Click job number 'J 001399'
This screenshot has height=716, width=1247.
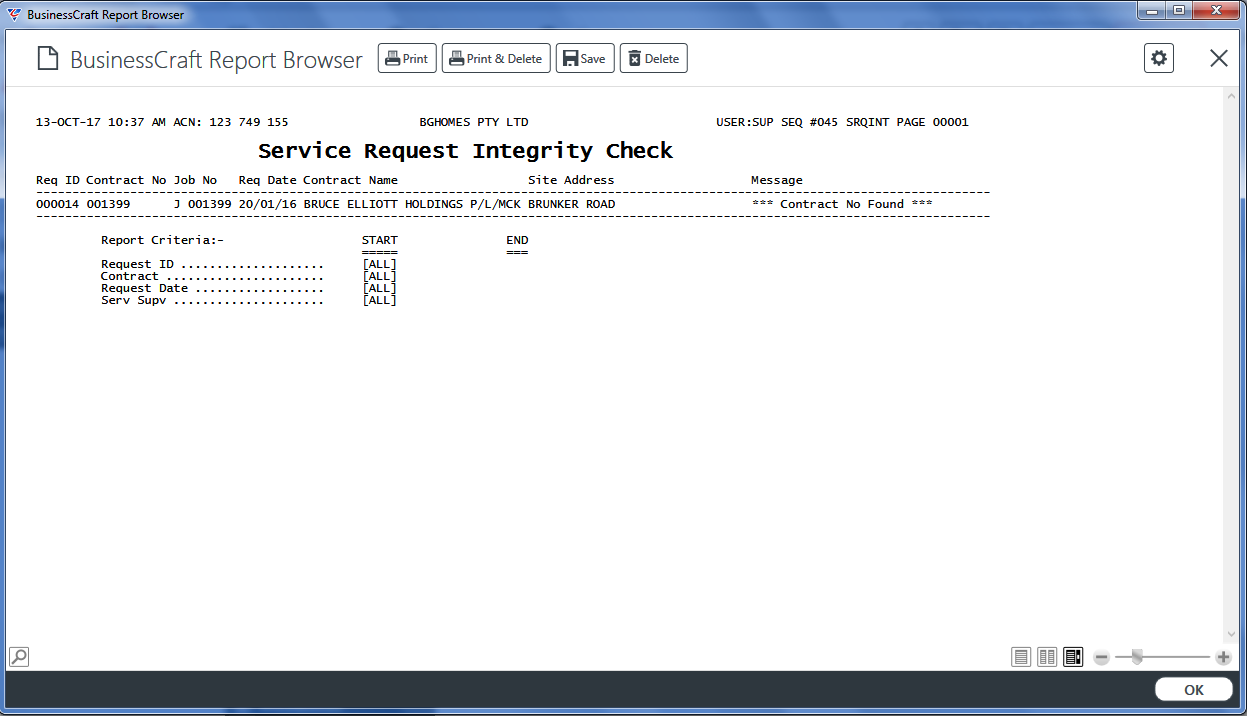click(x=203, y=204)
